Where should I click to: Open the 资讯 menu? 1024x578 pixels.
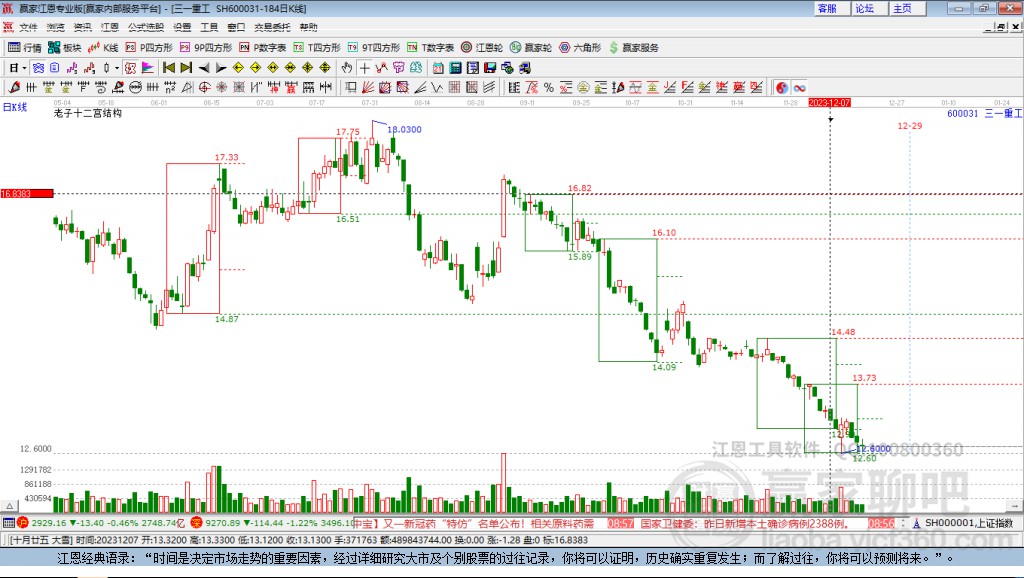(x=82, y=27)
